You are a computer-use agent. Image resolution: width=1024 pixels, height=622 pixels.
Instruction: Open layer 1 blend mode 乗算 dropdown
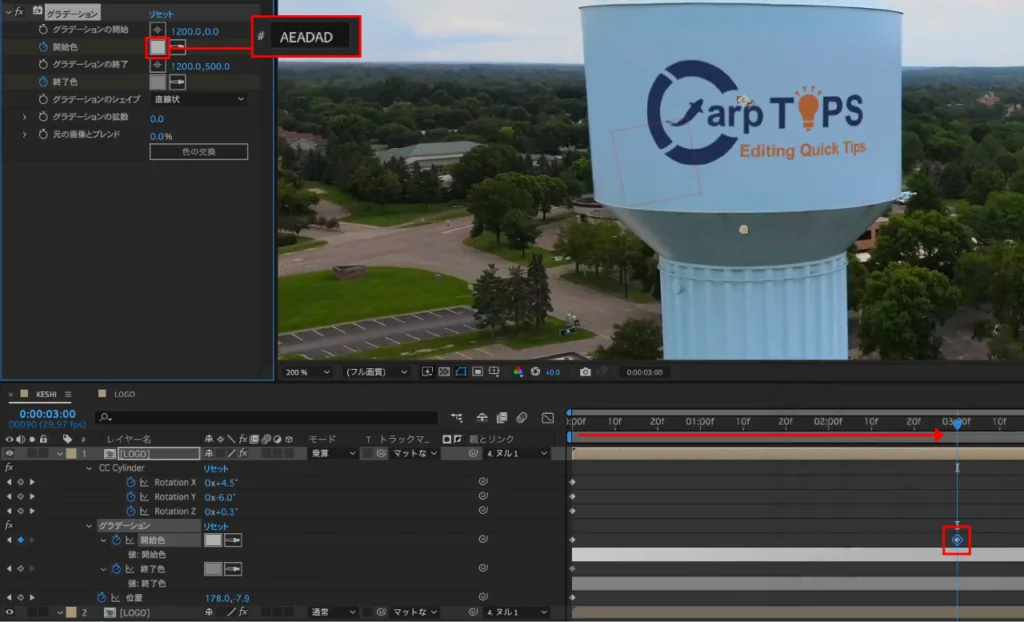point(333,453)
